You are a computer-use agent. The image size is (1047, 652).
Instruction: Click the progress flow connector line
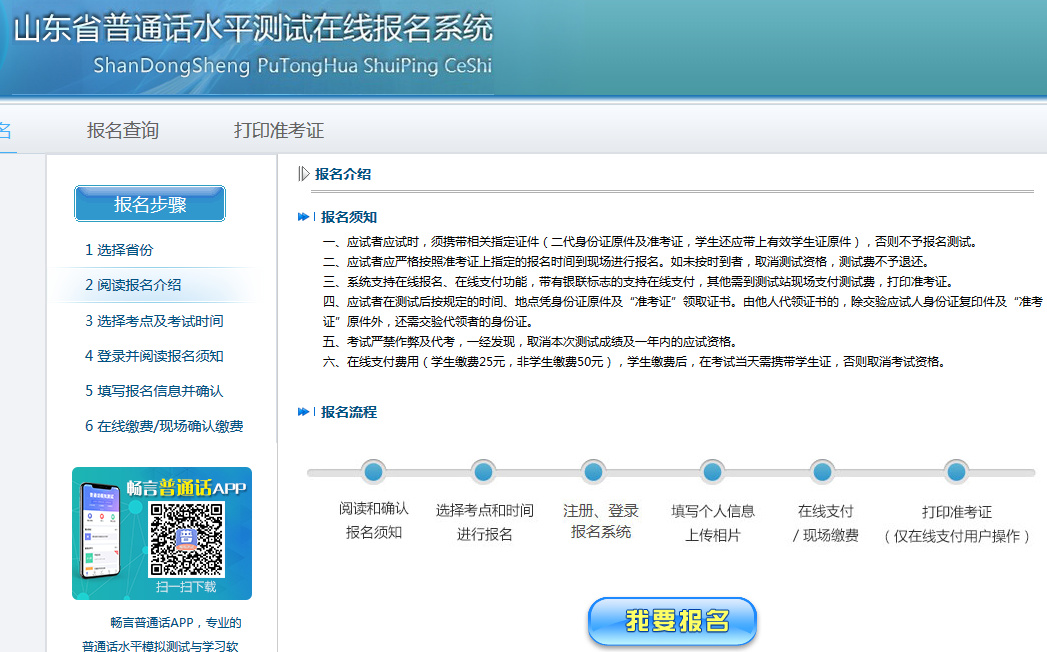click(660, 472)
